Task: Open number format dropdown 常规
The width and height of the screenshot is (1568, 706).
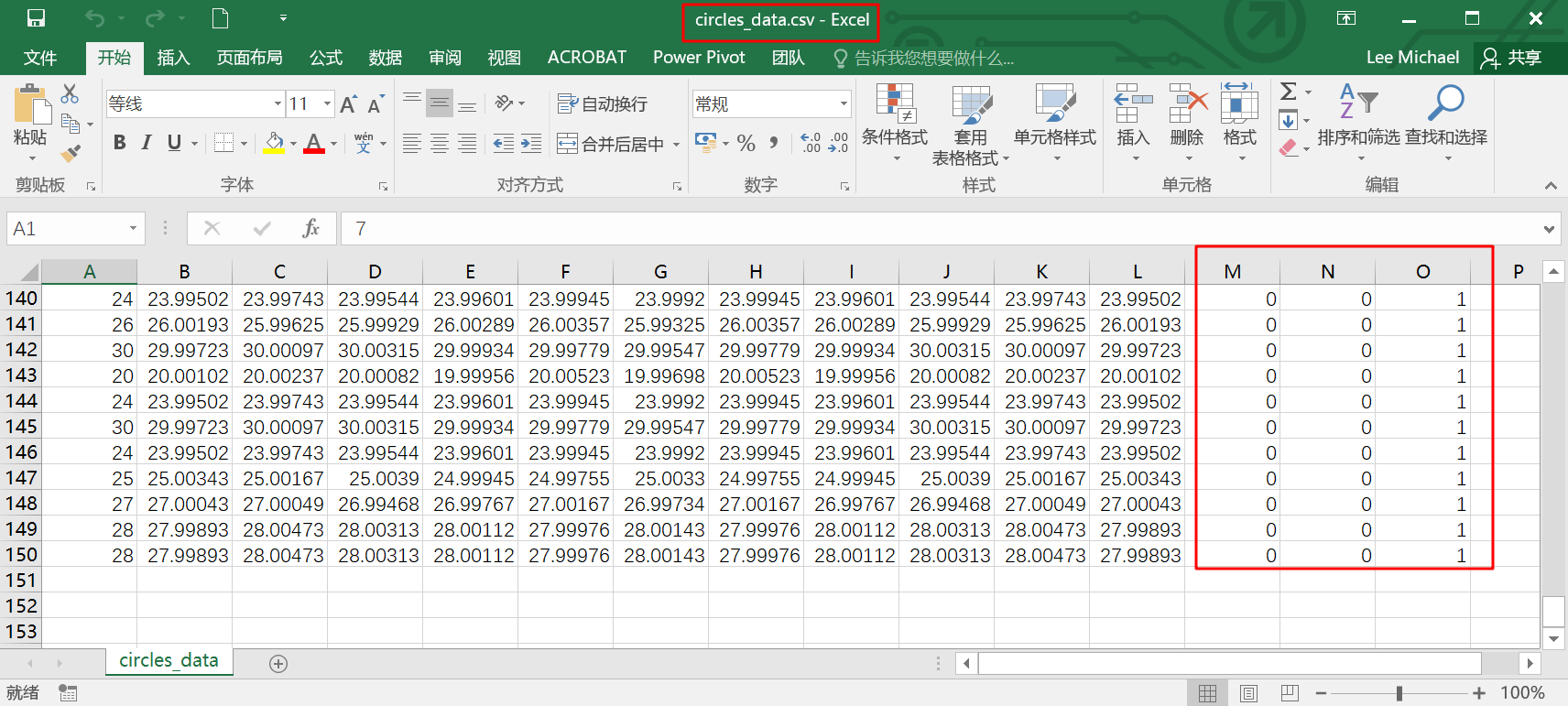Action: 844,104
